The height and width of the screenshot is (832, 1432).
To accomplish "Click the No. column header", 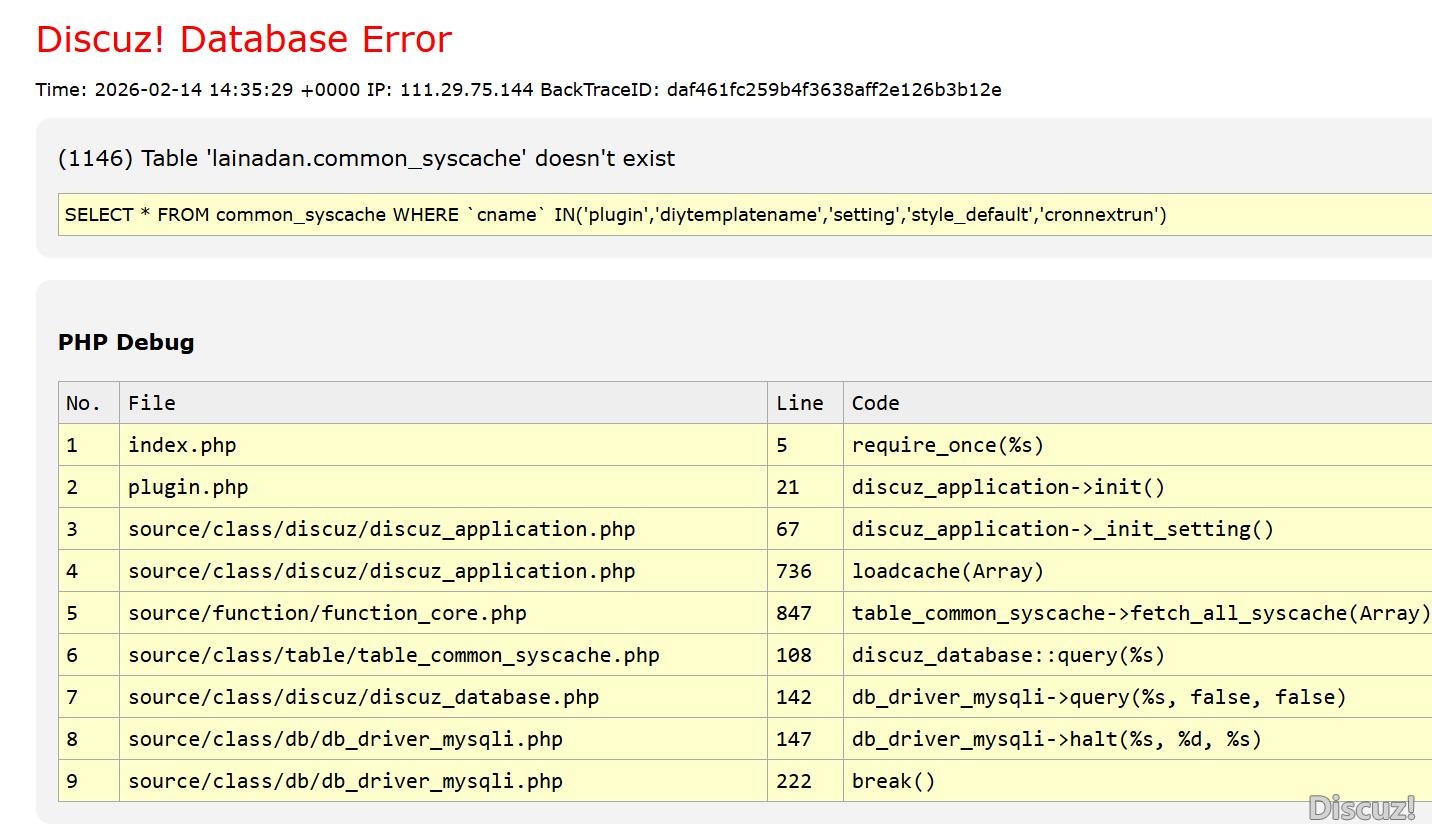I will coord(83,403).
